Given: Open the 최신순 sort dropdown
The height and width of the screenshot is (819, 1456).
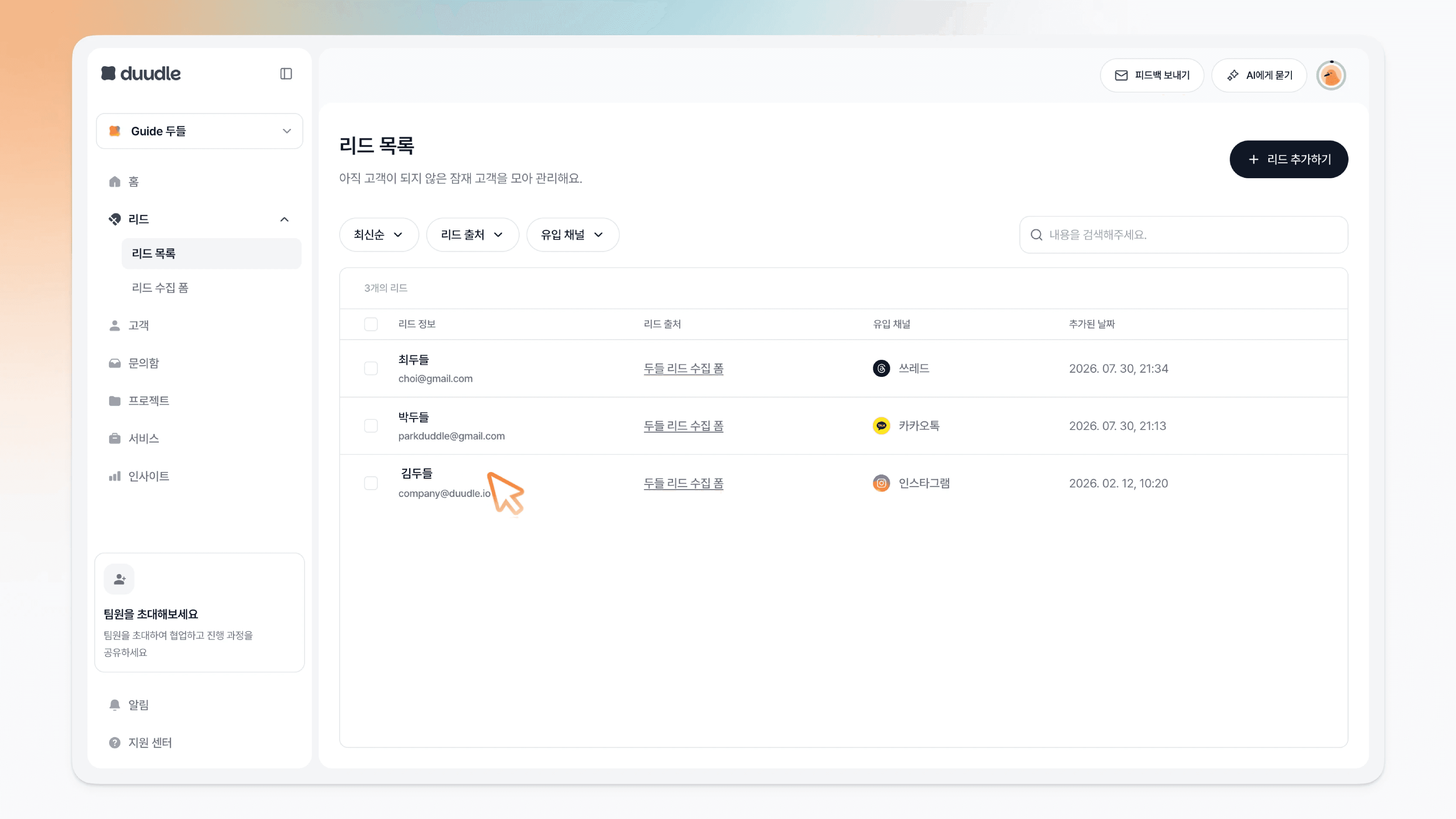Looking at the screenshot, I should point(379,235).
